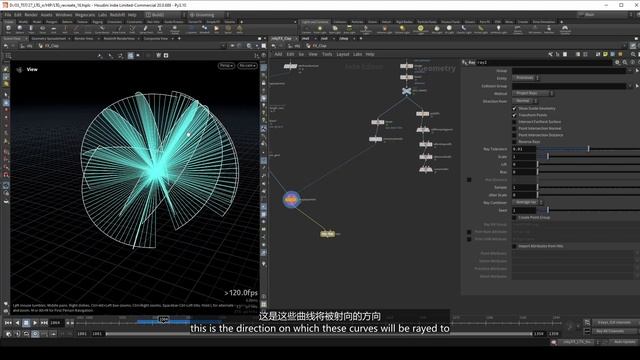Click the Group input field
The image size is (640, 360).
click(x=569, y=71)
